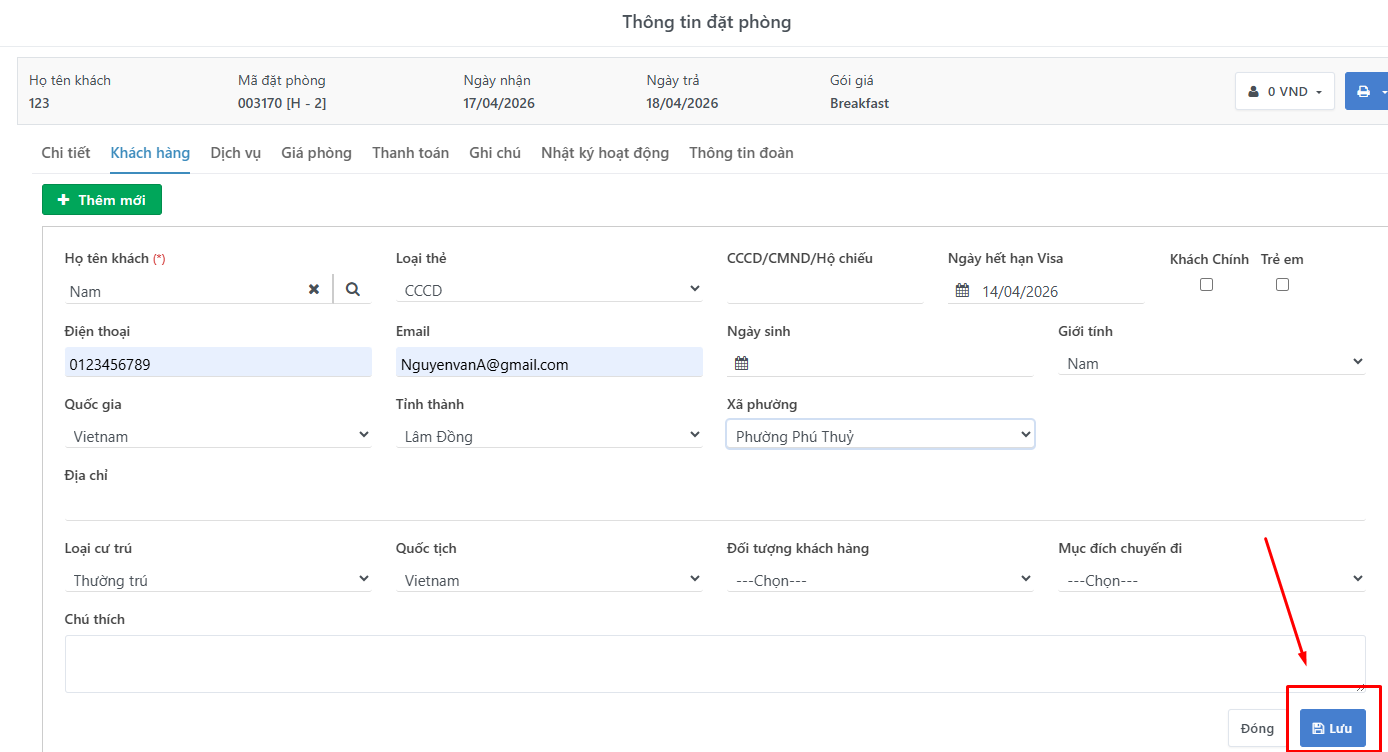Click the Breakfast rate package text
Screen dimensions: 1388x752
(859, 103)
